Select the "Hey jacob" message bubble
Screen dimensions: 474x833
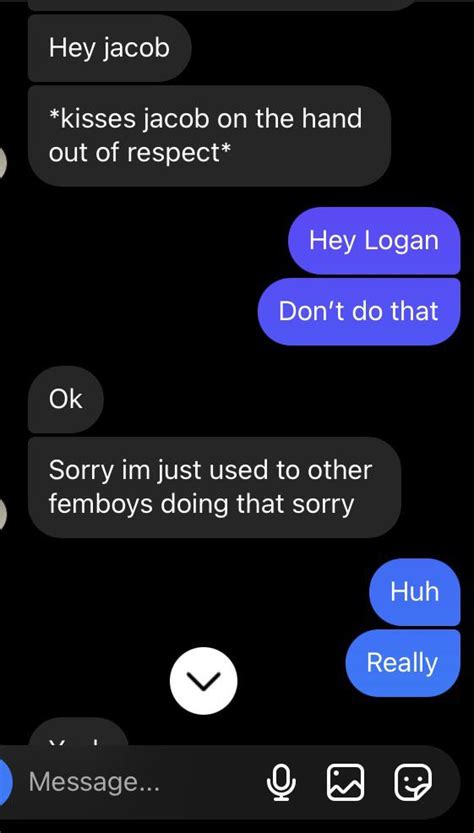pos(109,48)
